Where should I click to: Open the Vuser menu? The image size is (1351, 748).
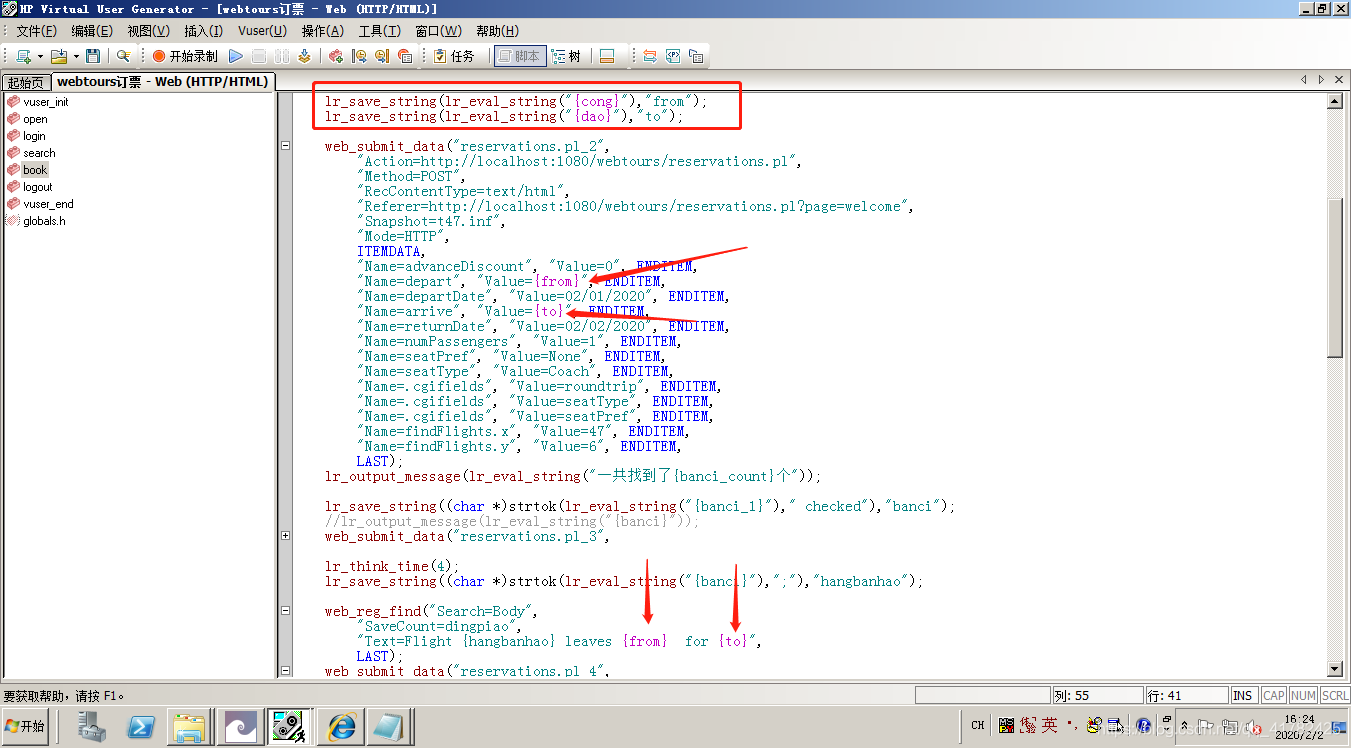(261, 31)
